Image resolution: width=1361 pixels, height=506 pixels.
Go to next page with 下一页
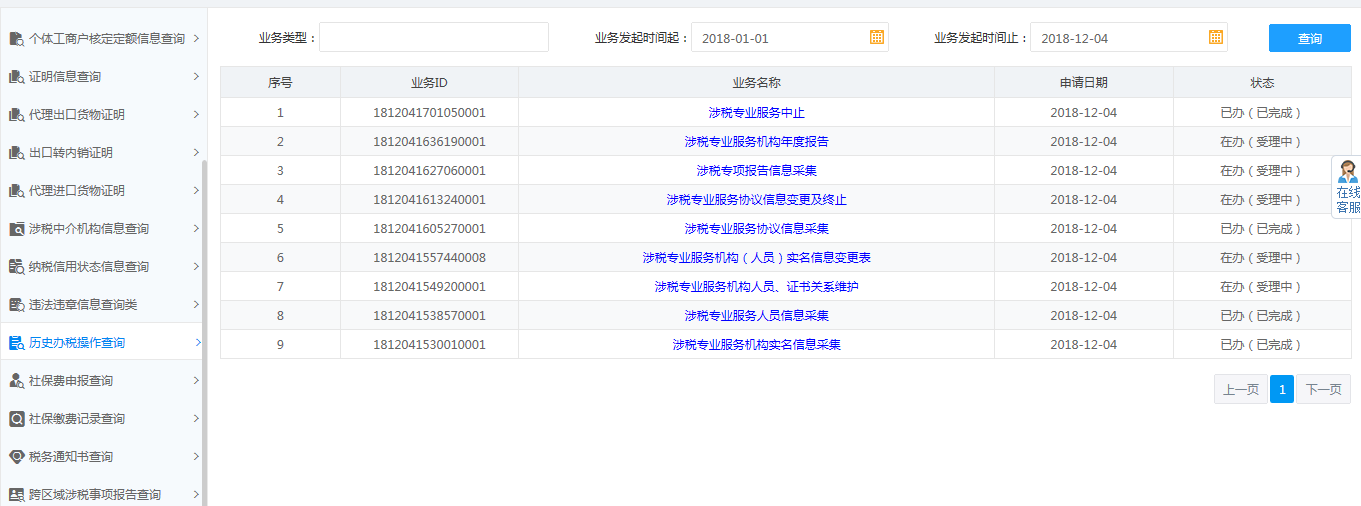pyautogui.click(x=1323, y=390)
